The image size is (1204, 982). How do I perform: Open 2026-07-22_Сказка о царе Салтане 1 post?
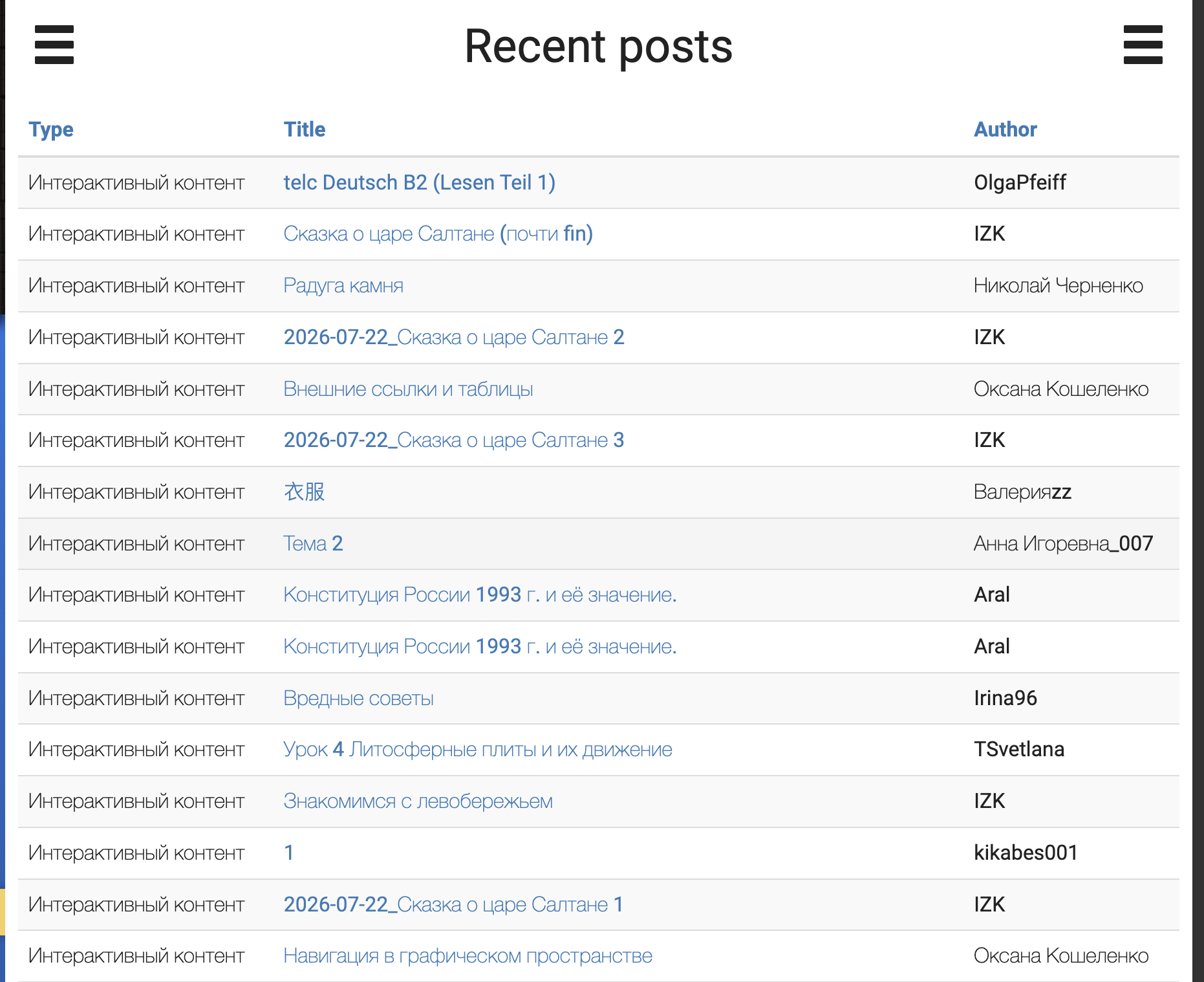click(453, 904)
